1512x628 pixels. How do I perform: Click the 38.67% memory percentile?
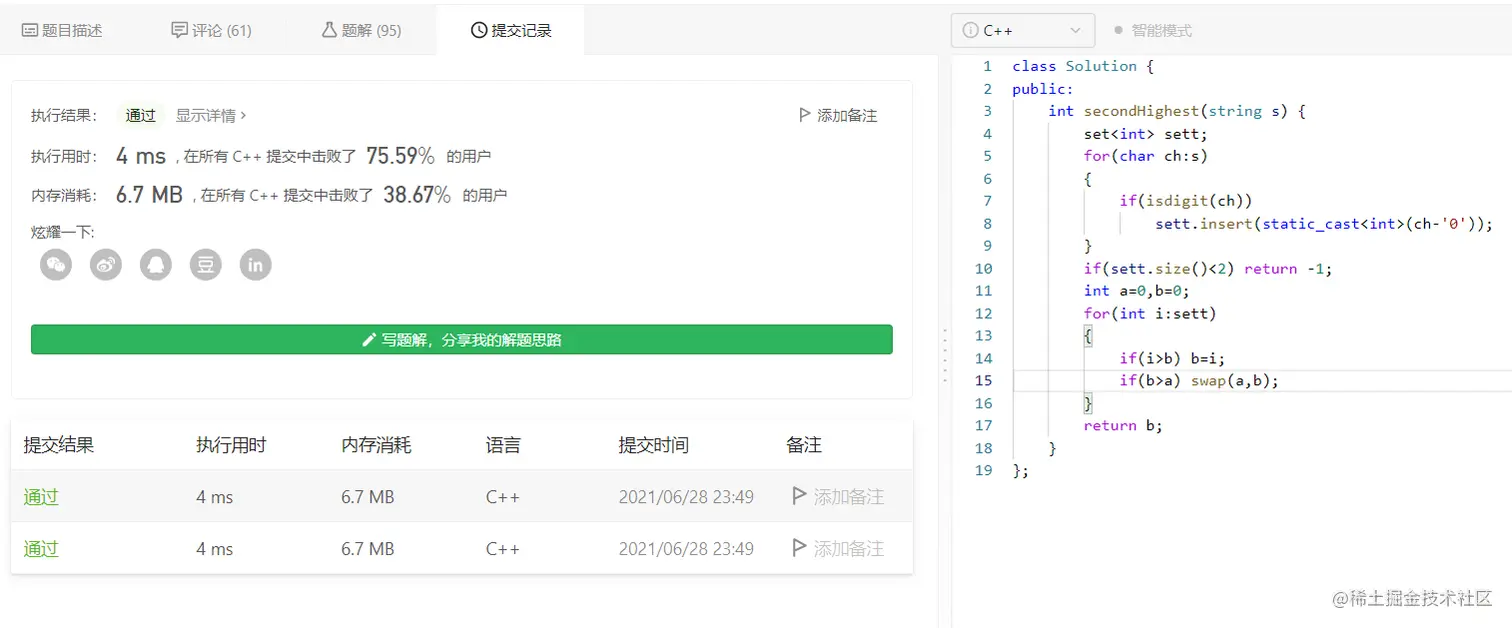417,194
